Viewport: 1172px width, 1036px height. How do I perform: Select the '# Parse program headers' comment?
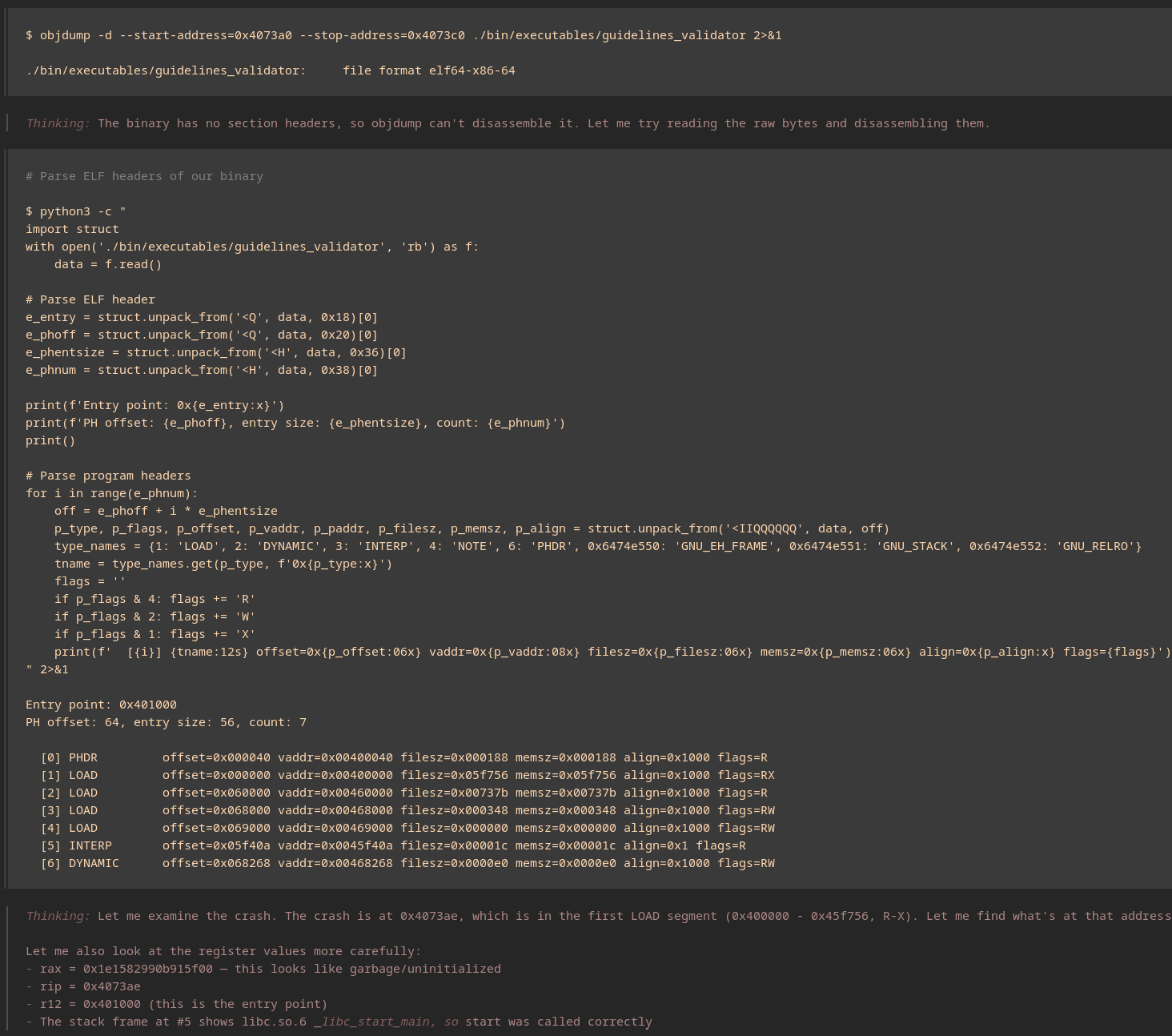click(108, 476)
